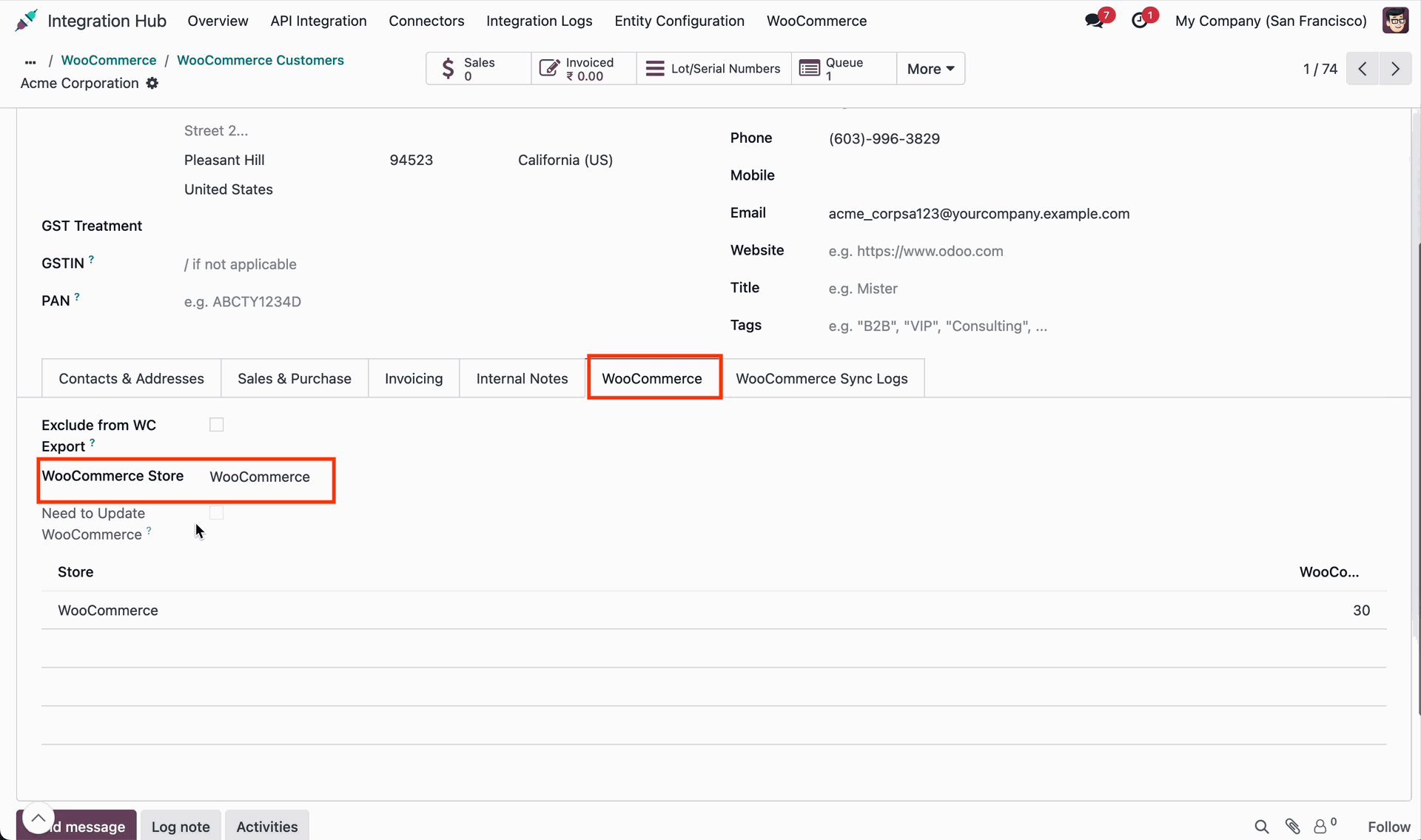Click the table value 30

point(1361,611)
